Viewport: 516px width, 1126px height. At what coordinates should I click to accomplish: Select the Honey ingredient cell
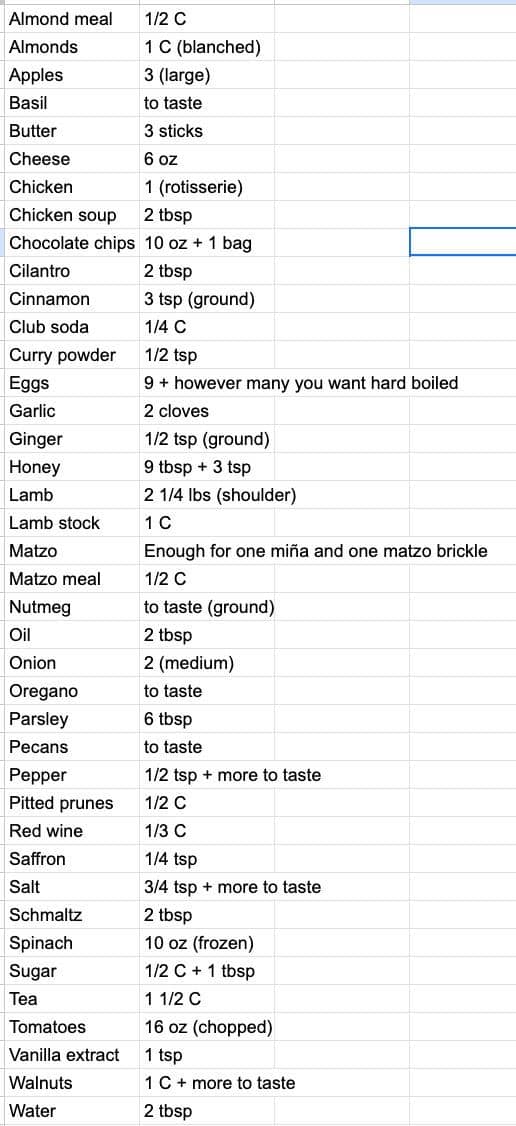point(70,467)
